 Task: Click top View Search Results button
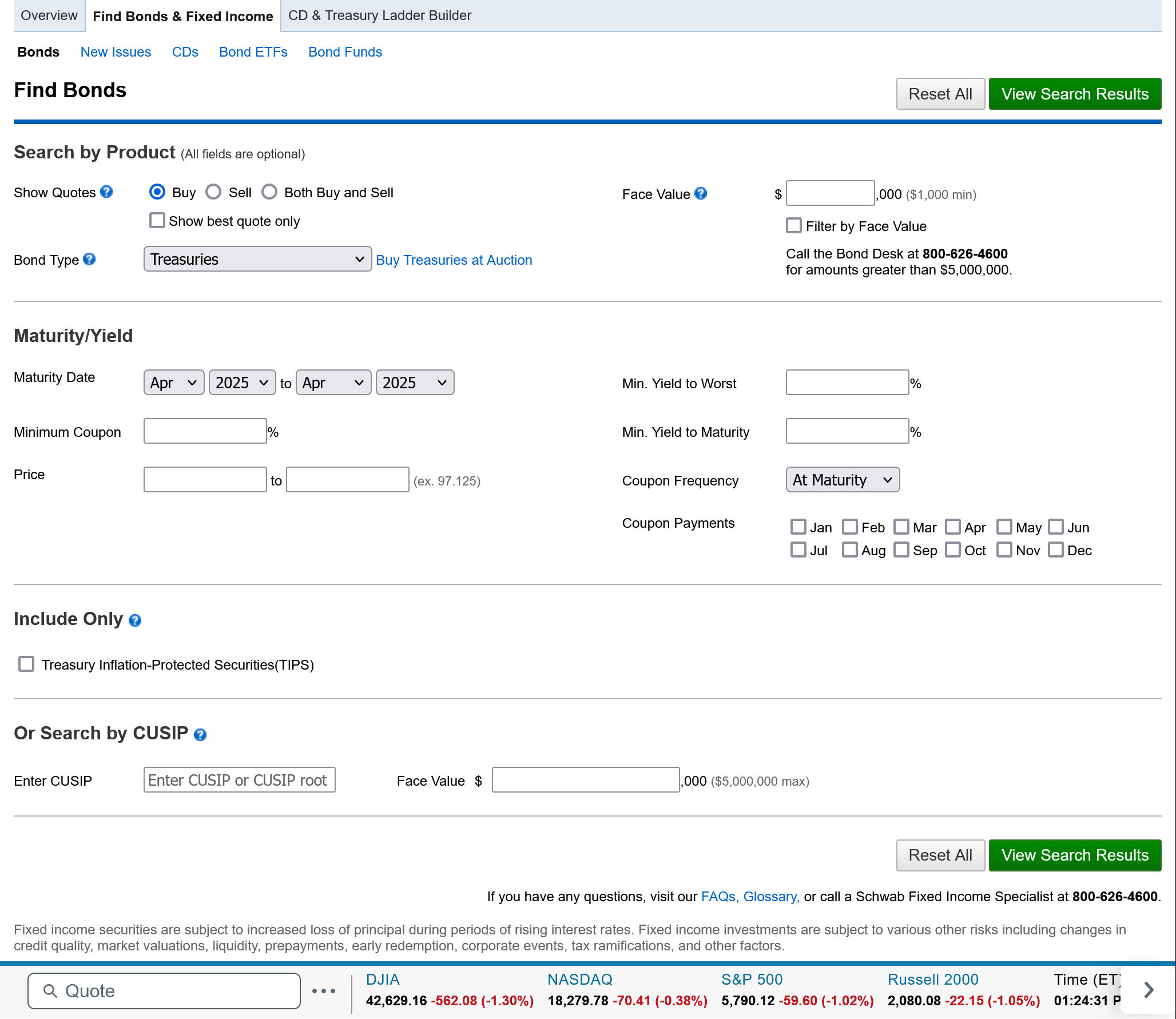point(1074,94)
